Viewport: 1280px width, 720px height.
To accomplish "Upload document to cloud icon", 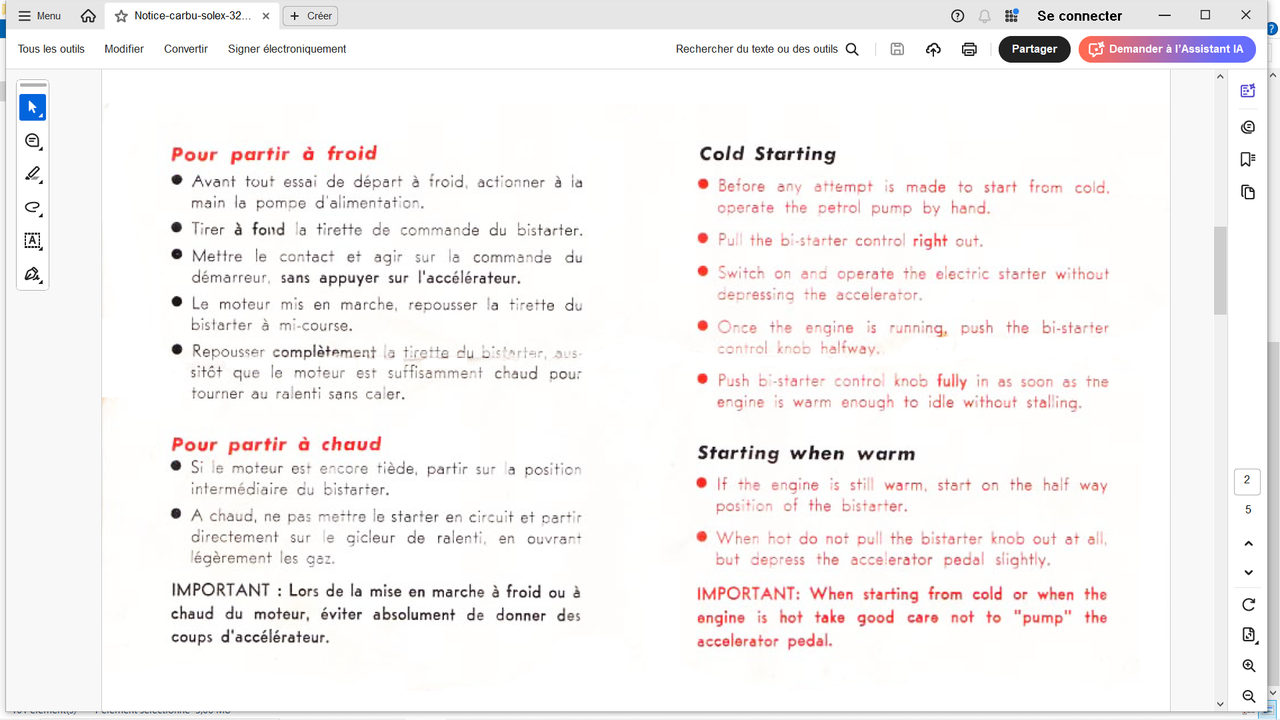I will 933,49.
